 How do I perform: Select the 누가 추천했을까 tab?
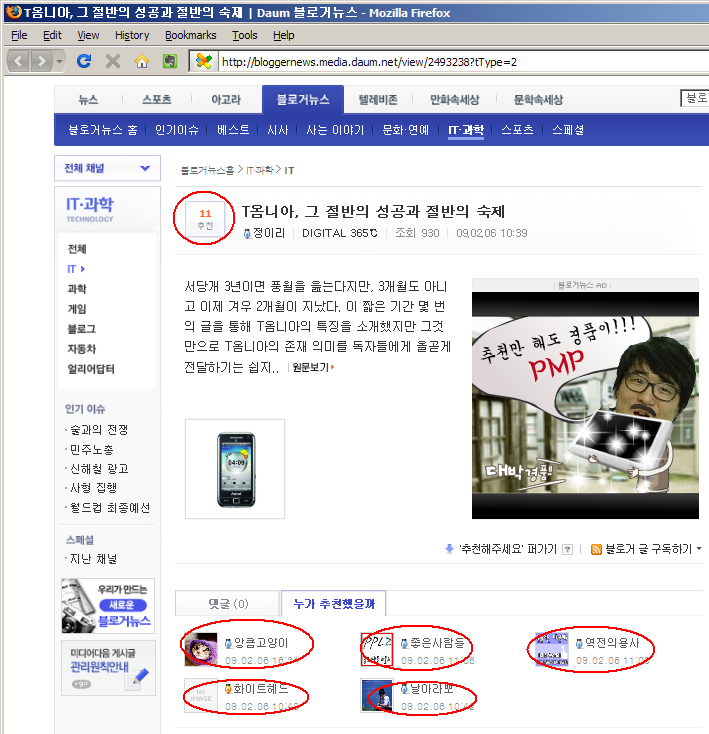click(334, 603)
